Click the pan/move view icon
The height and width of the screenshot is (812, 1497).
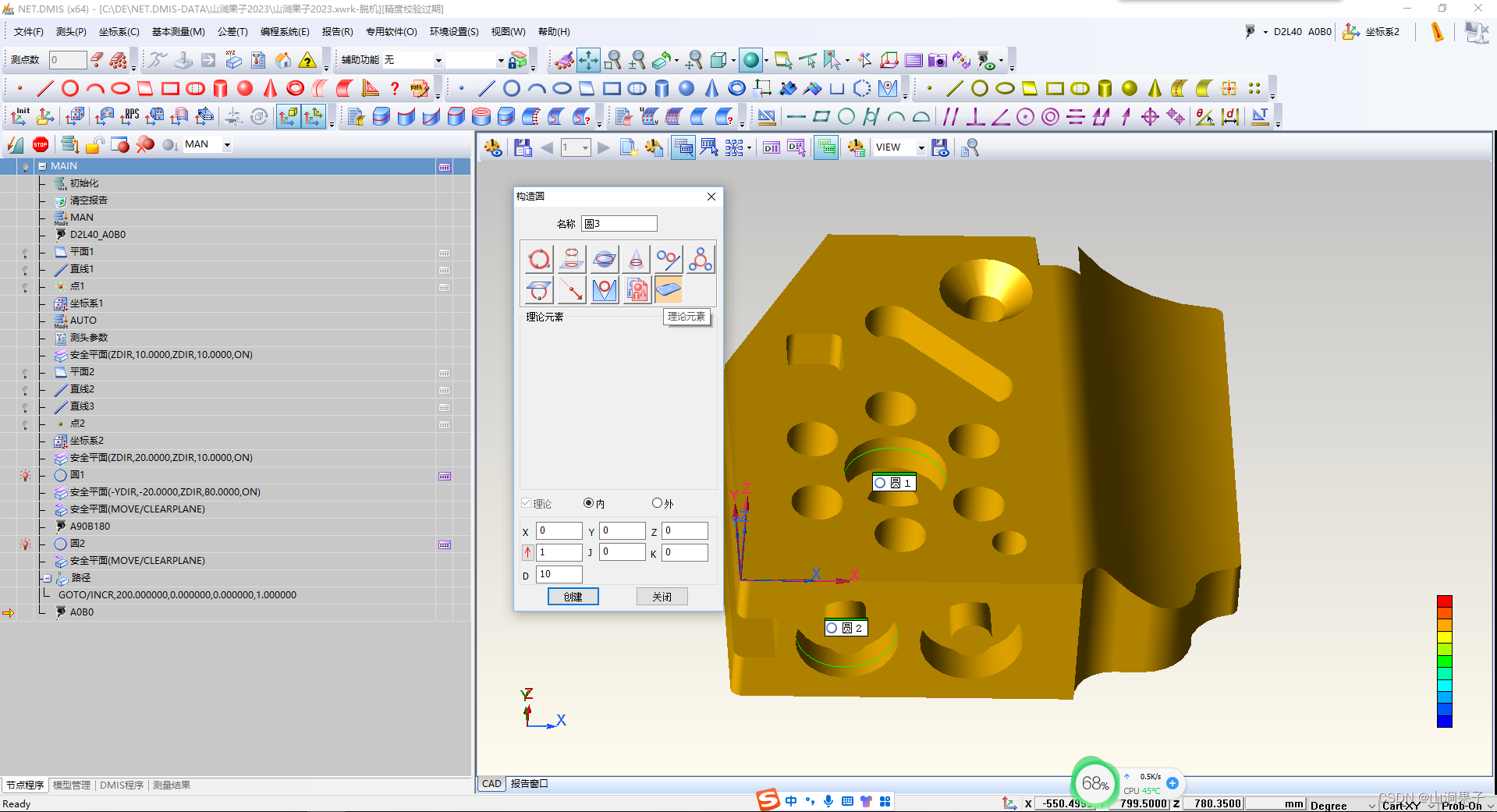tap(588, 60)
